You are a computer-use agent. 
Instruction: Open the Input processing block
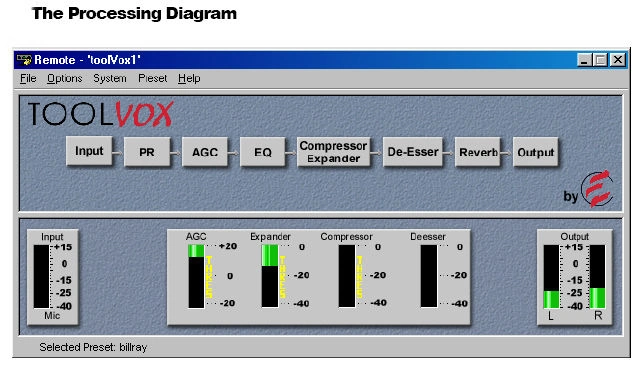(x=89, y=151)
